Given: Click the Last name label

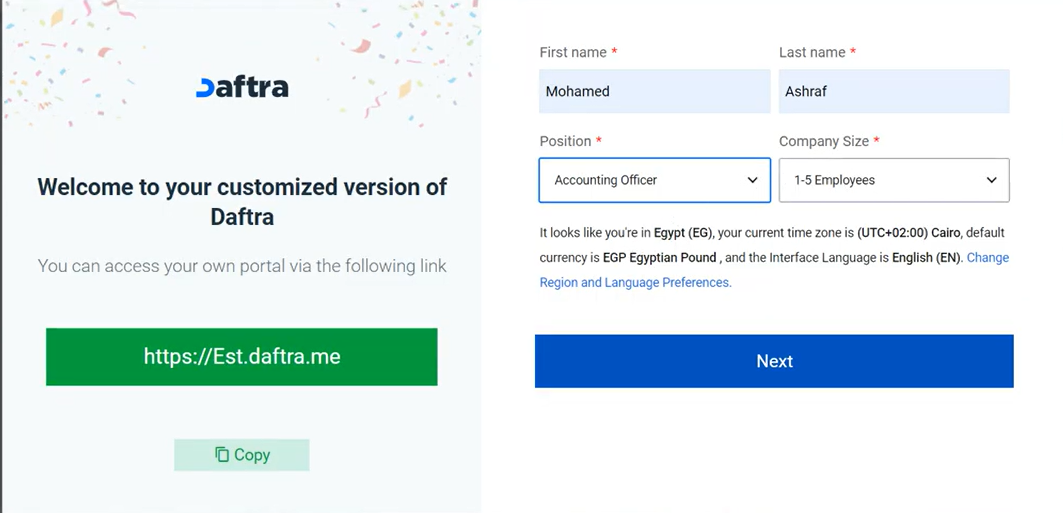Looking at the screenshot, I should 812,52.
